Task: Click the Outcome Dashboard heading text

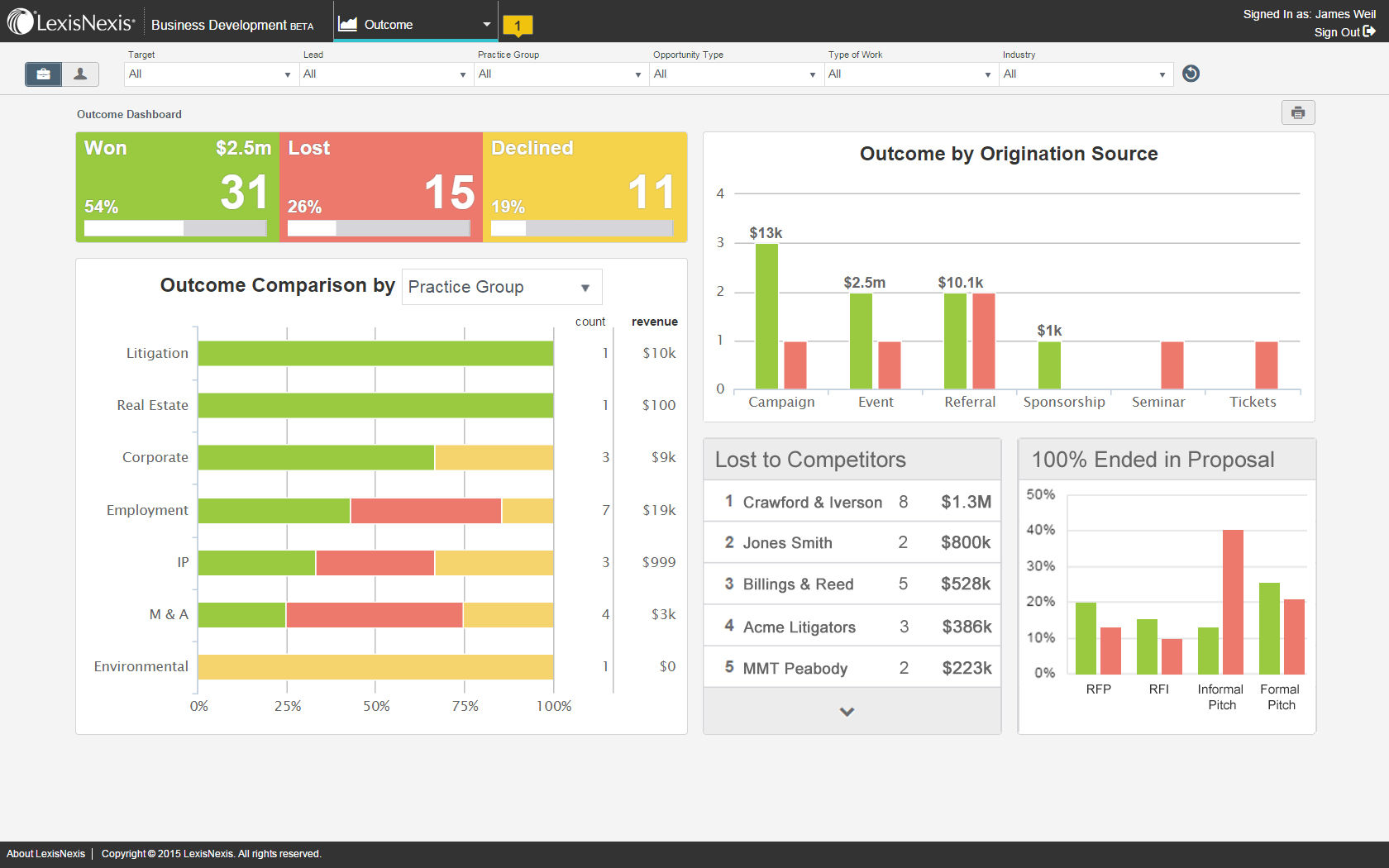Action: coord(129,114)
